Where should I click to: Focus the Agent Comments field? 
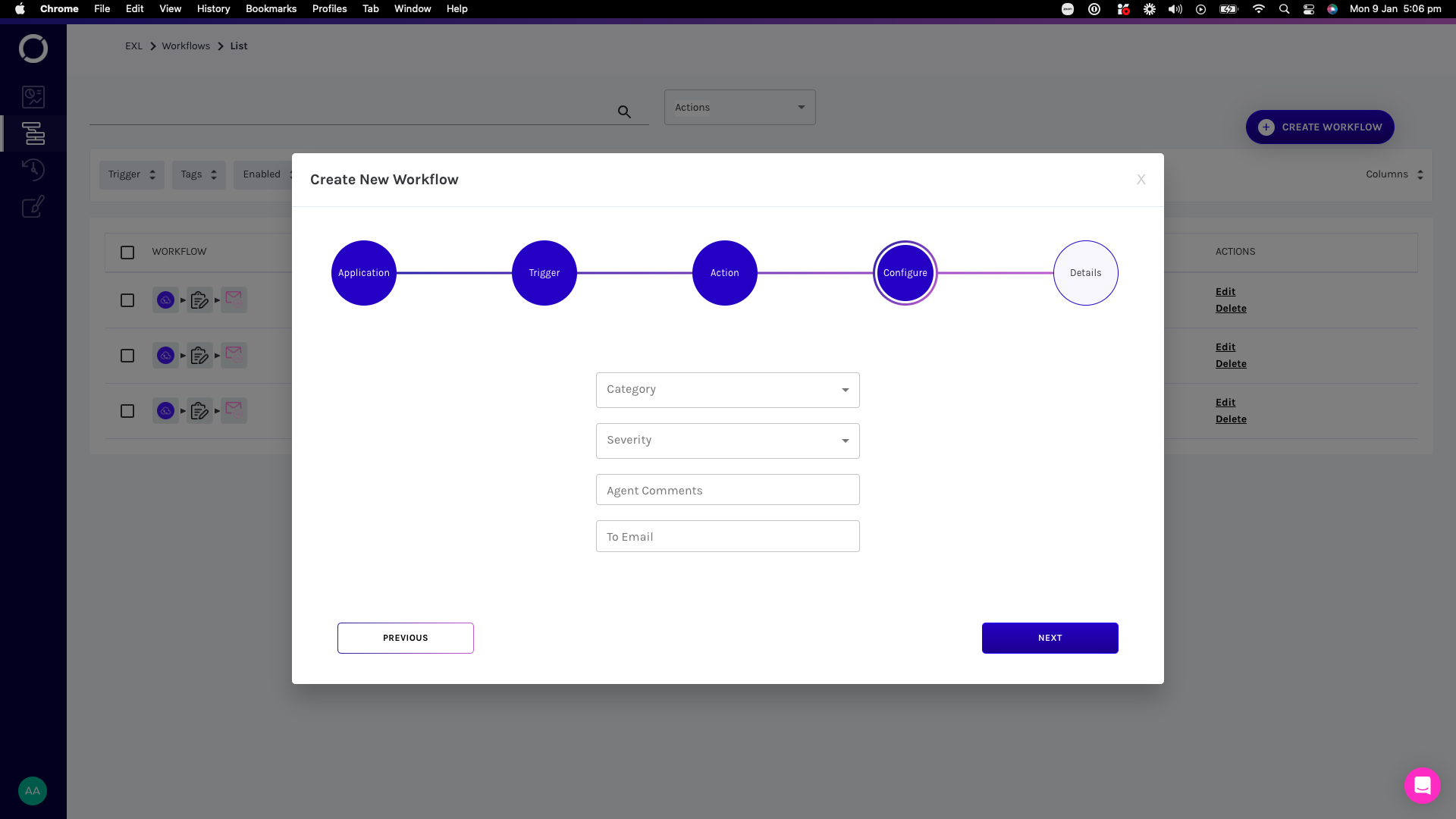pos(728,490)
